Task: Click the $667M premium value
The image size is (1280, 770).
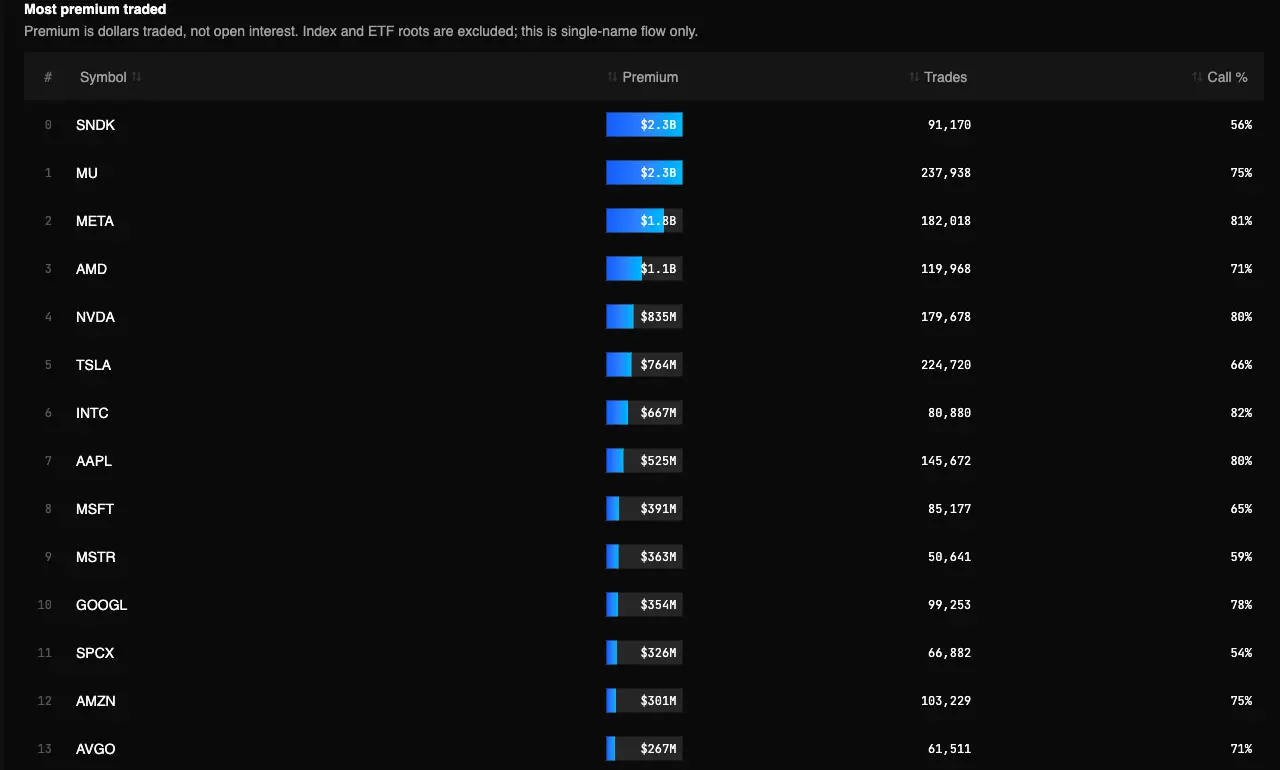Action: pos(659,413)
